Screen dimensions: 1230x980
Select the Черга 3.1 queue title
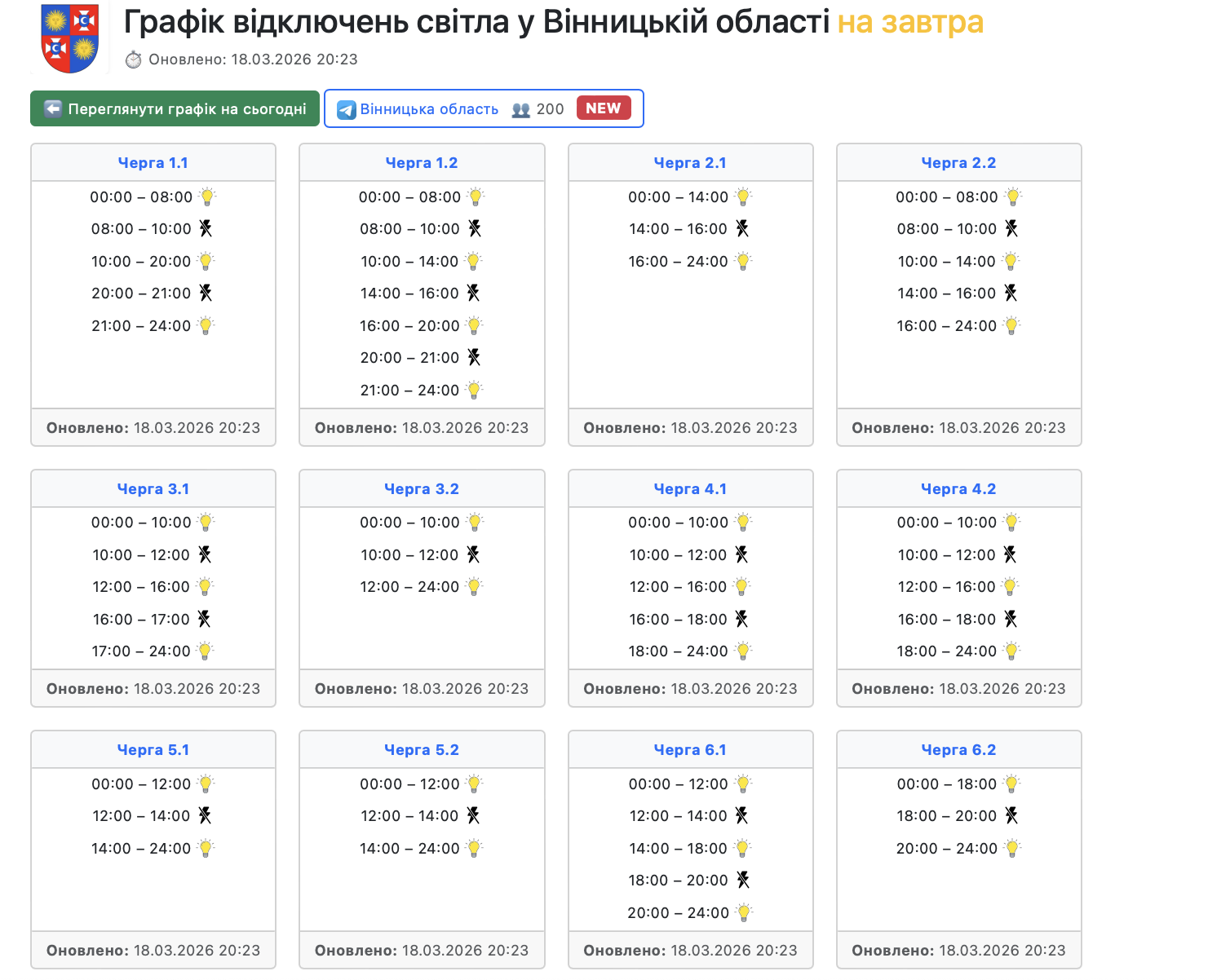pos(153,489)
